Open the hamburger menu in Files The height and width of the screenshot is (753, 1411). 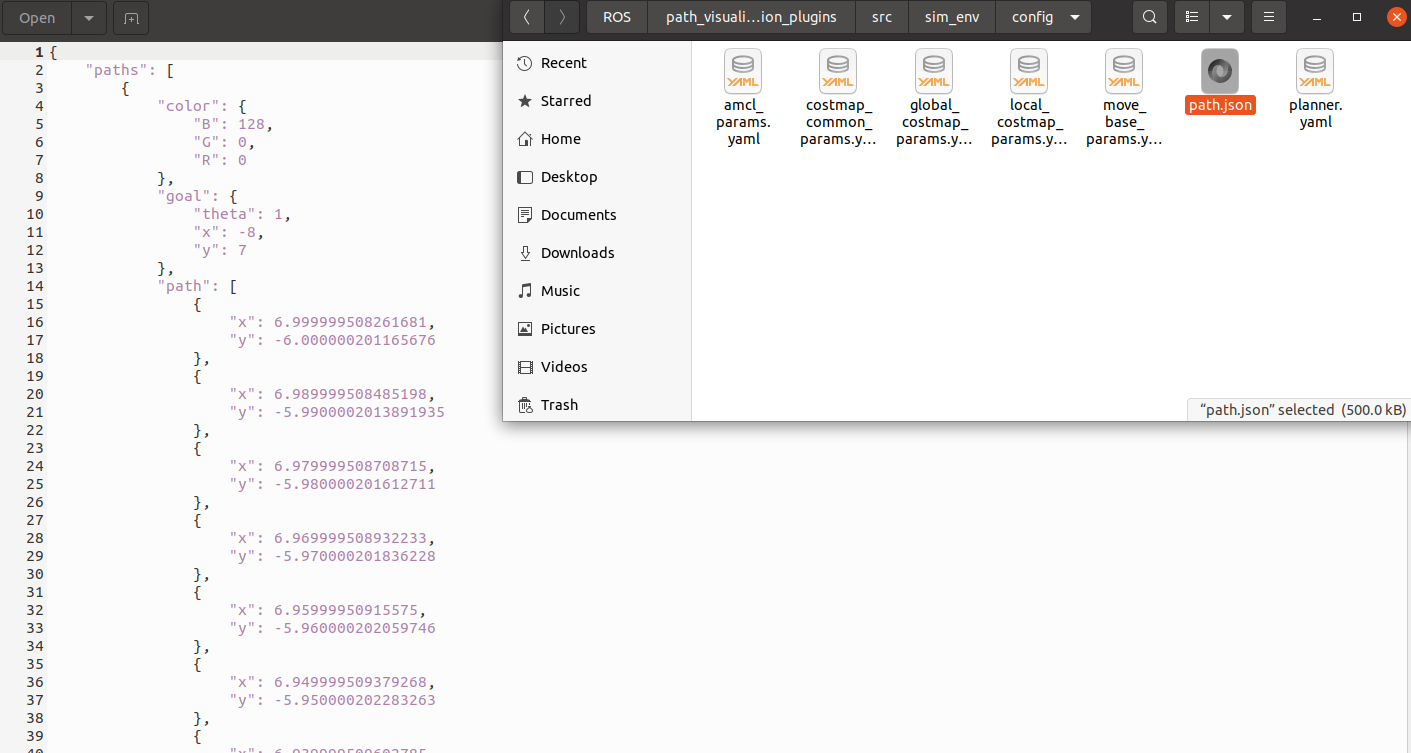pos(1268,17)
